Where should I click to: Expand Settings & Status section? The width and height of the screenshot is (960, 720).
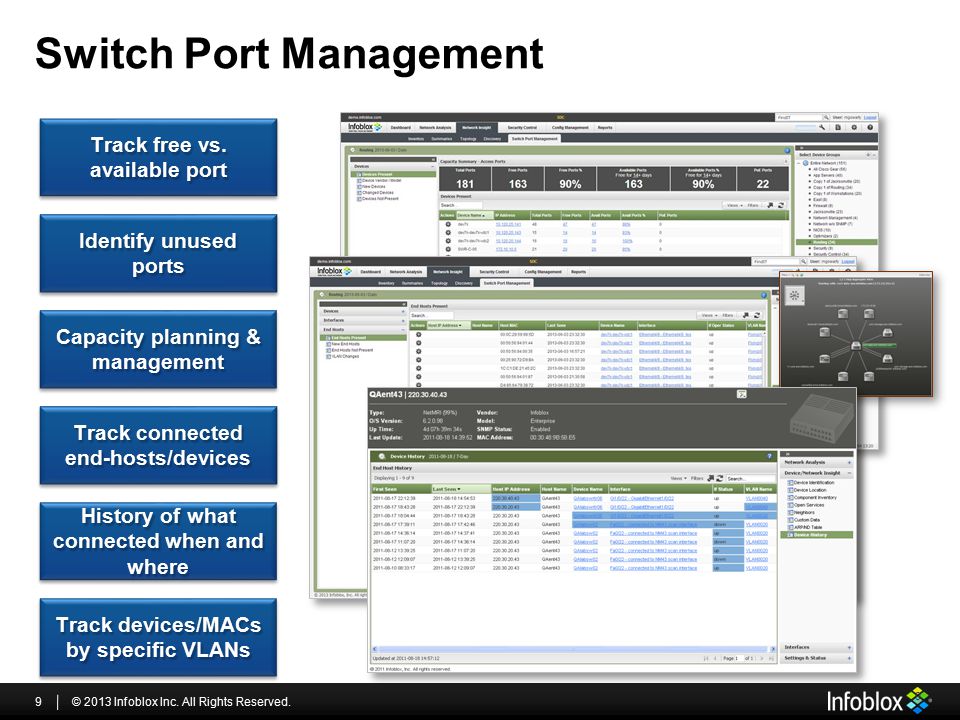pyautogui.click(x=849, y=658)
